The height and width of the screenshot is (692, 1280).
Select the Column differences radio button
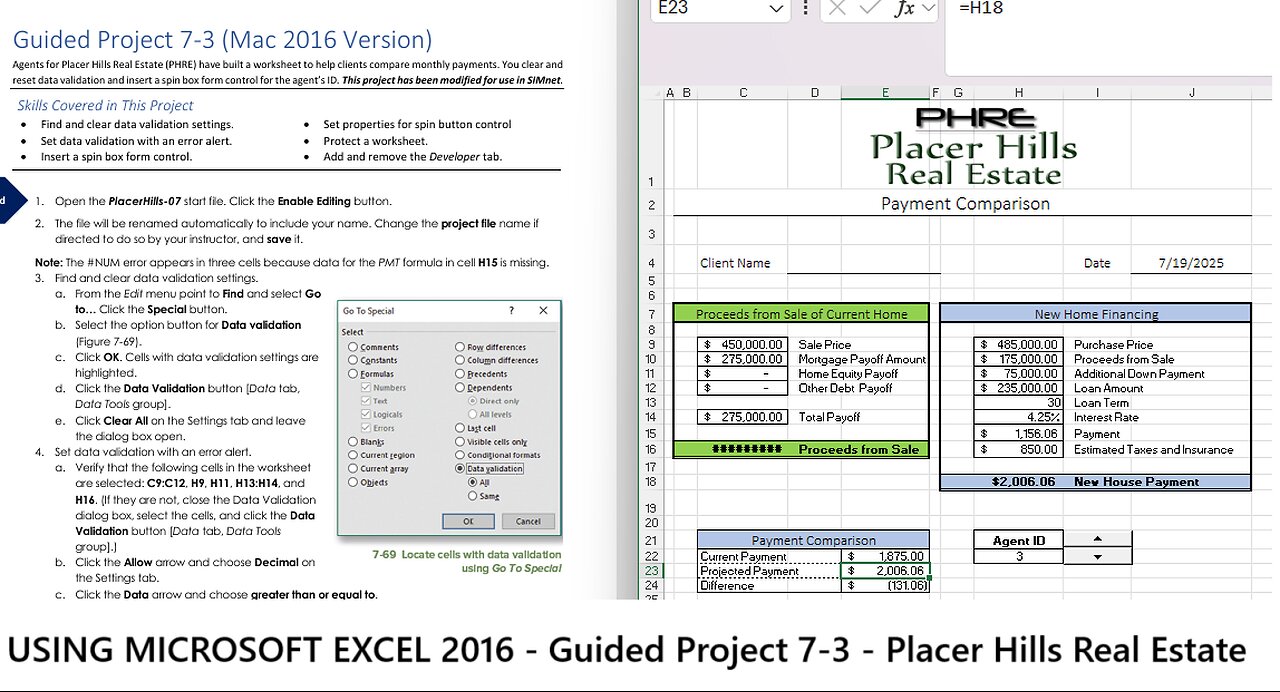pos(460,360)
